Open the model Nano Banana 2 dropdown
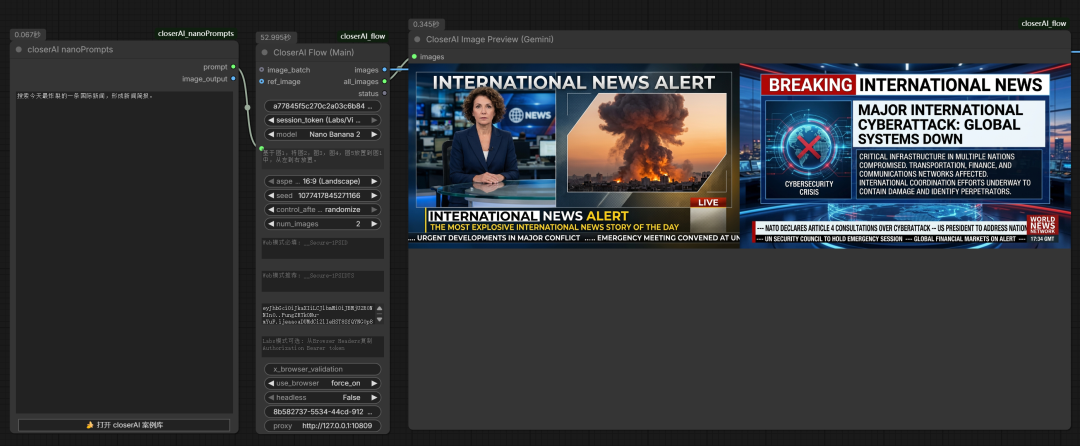The image size is (1080, 446). [322, 134]
